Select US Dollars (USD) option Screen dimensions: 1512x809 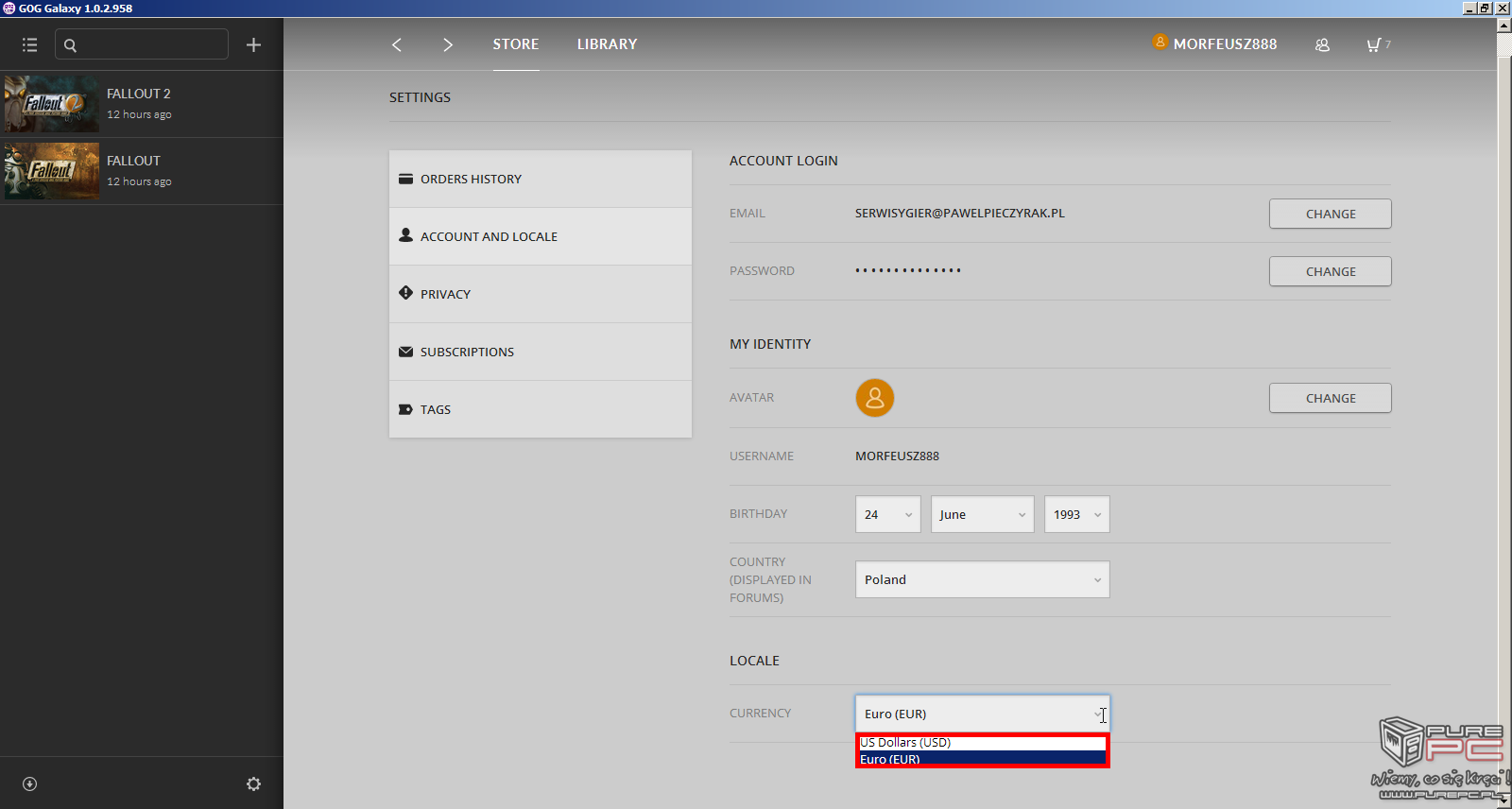[982, 743]
